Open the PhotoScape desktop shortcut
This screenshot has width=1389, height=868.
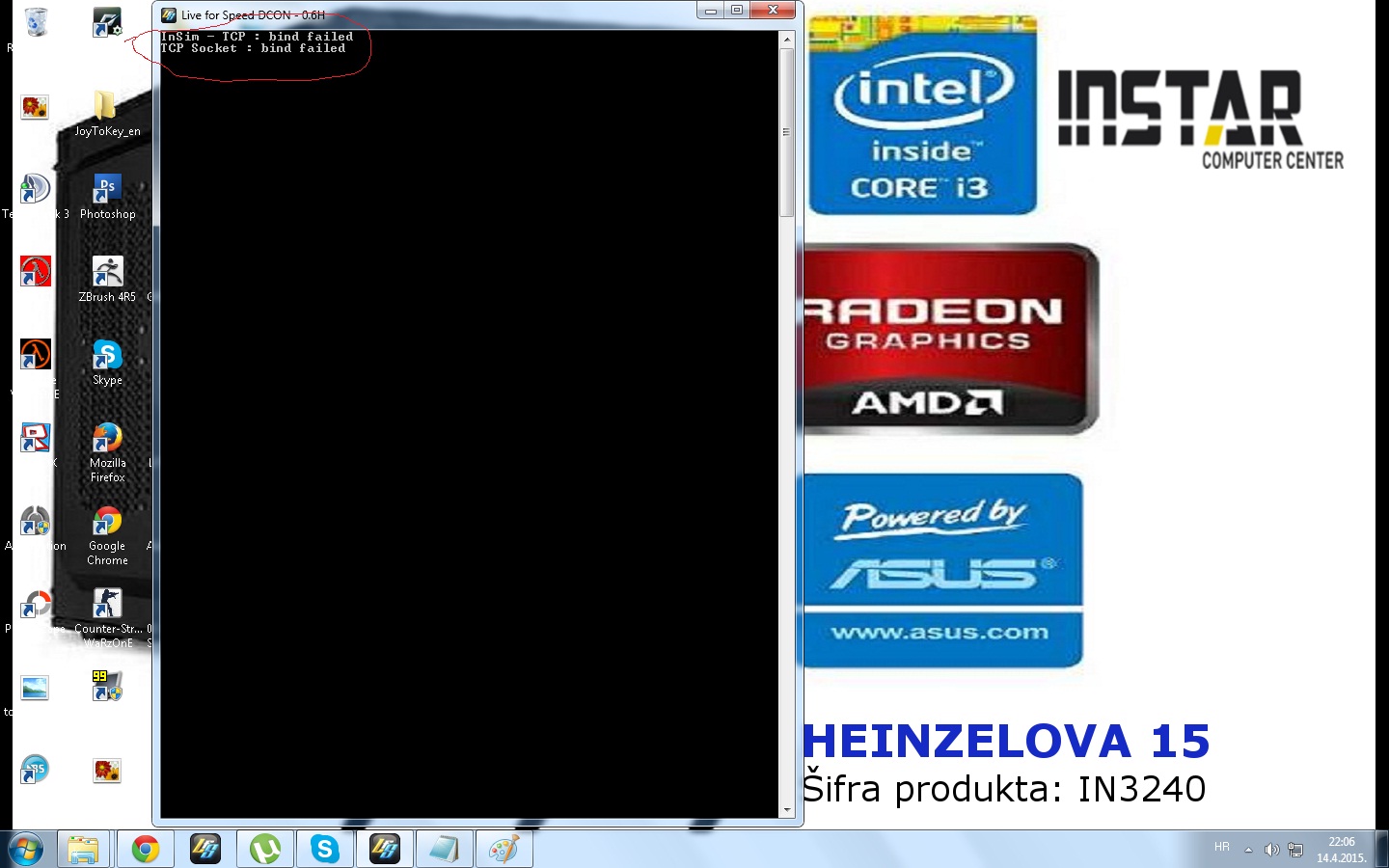36,604
